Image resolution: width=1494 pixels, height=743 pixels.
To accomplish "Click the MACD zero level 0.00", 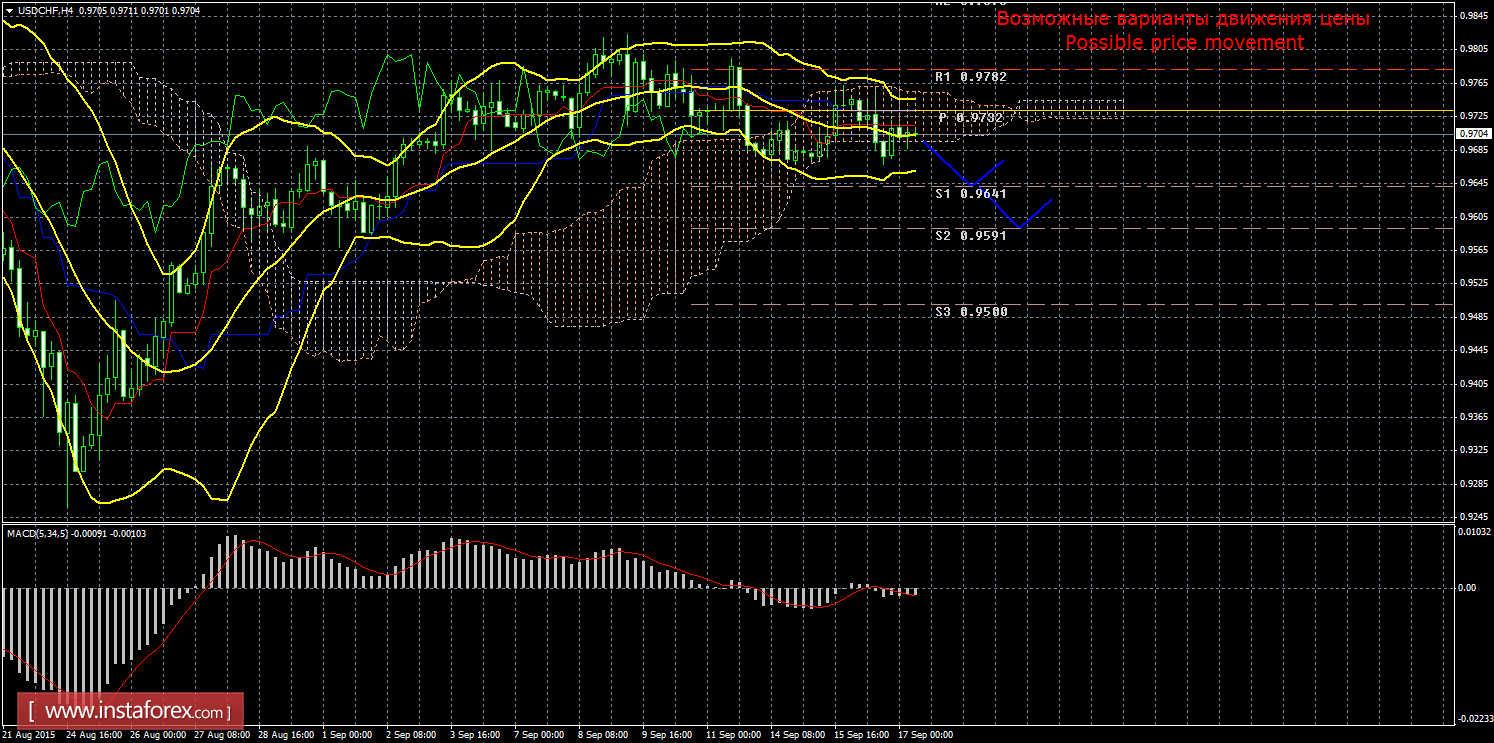I will [x=1467, y=588].
